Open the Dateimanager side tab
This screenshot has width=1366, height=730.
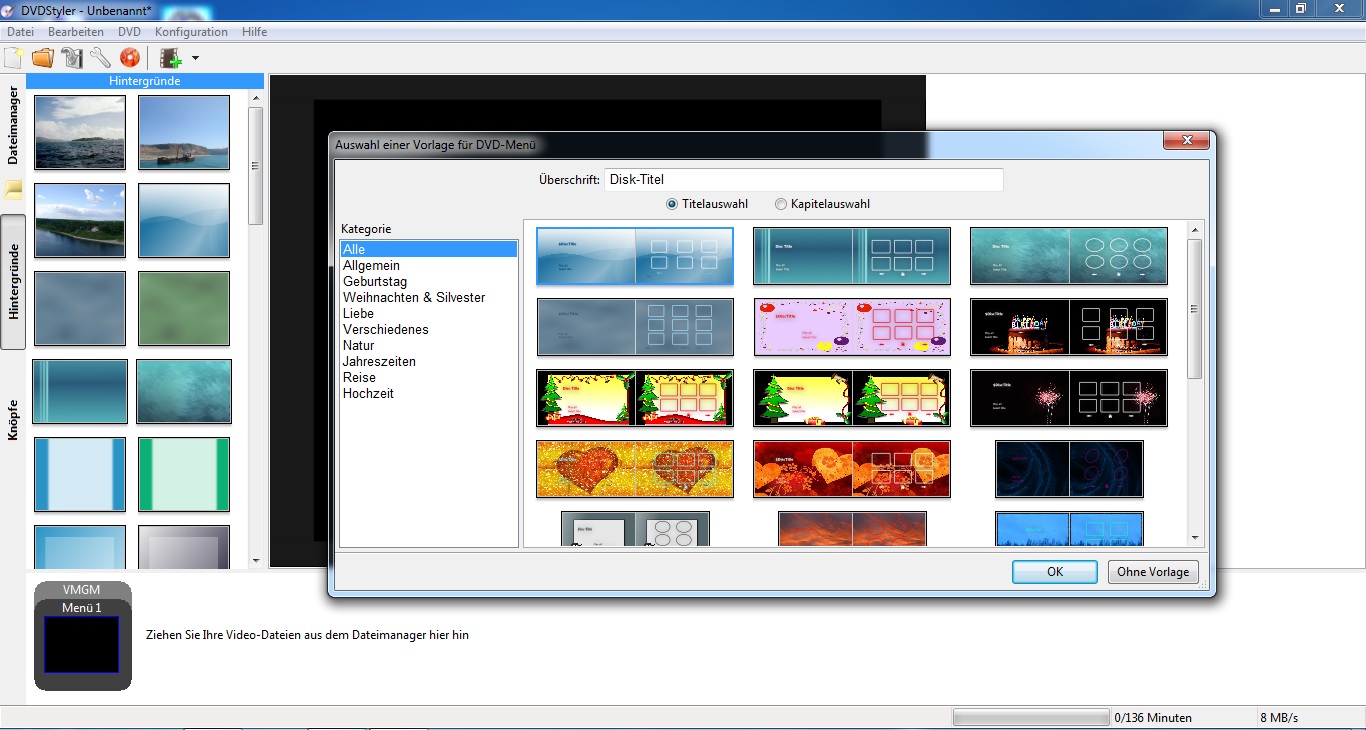(x=13, y=125)
